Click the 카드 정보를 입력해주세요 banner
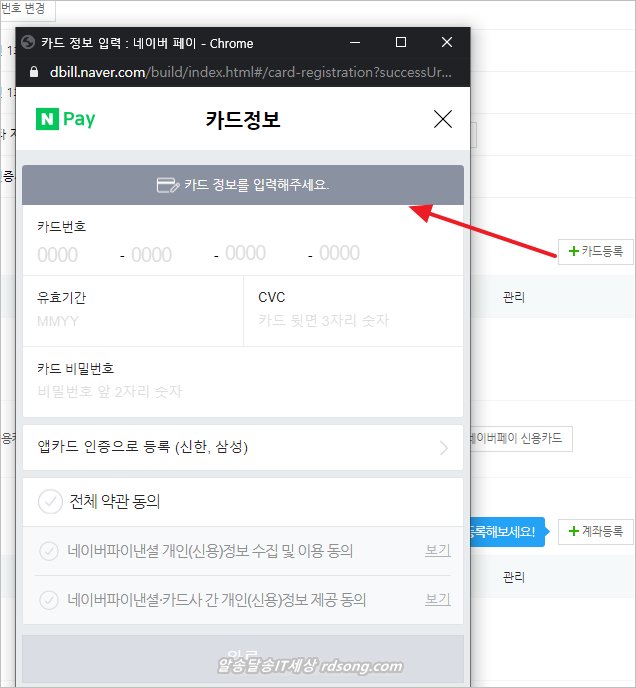Image resolution: width=636 pixels, height=688 pixels. pos(243,185)
